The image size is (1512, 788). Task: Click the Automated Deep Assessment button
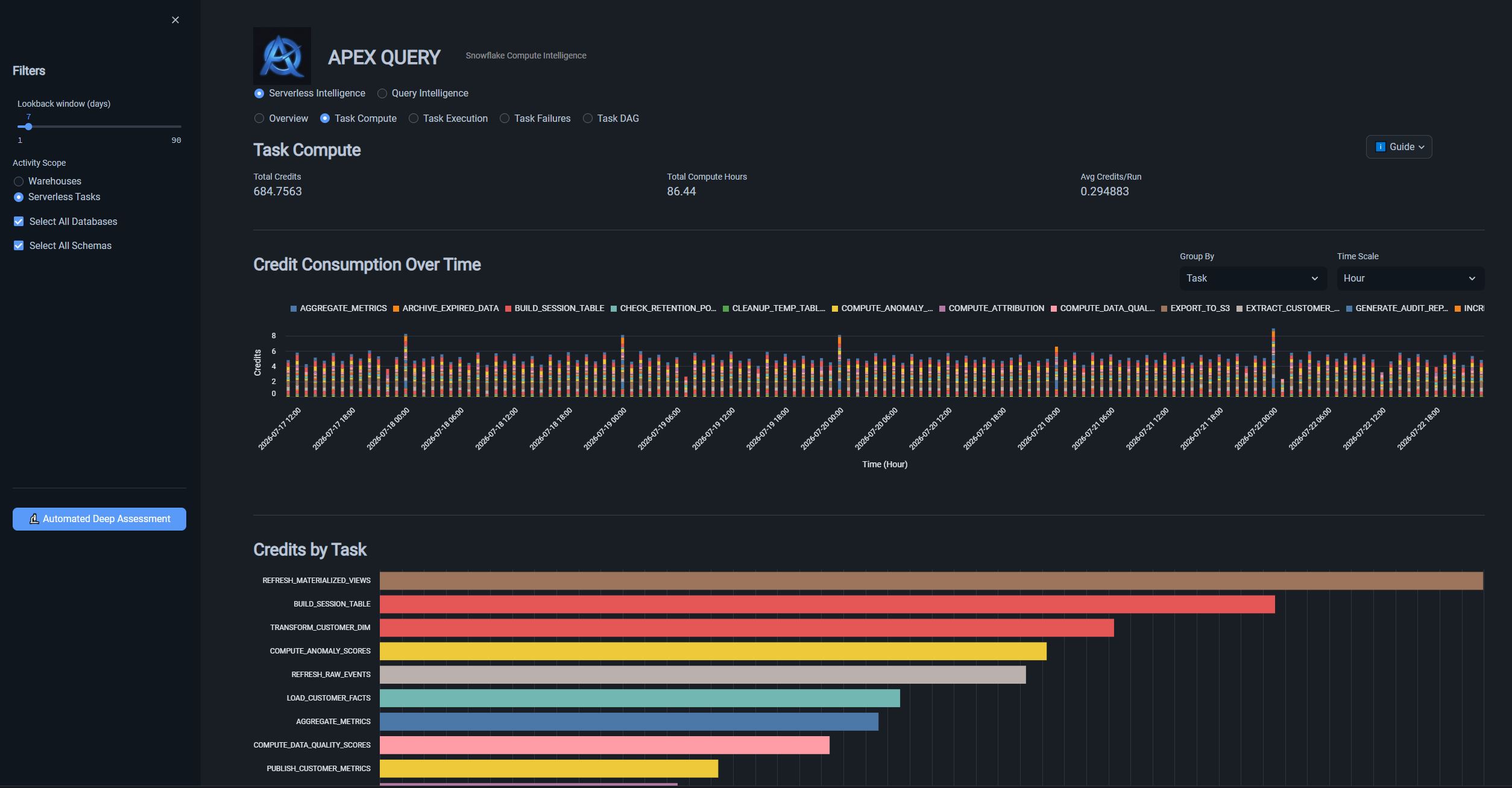pyautogui.click(x=99, y=519)
